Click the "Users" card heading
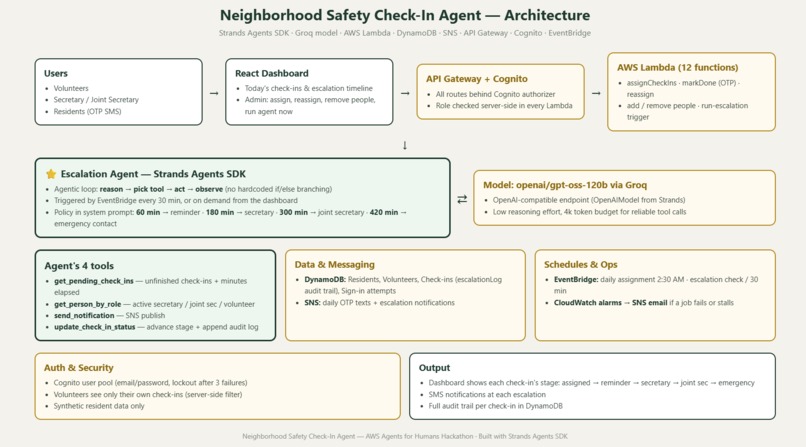 pyautogui.click(x=56, y=73)
